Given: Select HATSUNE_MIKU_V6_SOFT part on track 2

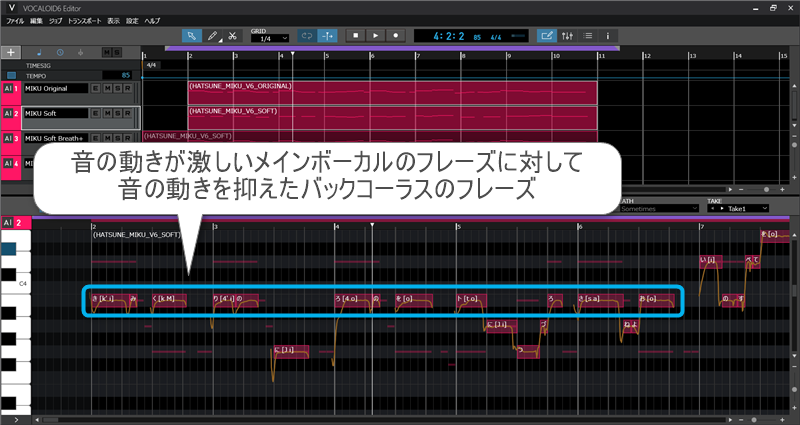Looking at the screenshot, I should (392, 118).
